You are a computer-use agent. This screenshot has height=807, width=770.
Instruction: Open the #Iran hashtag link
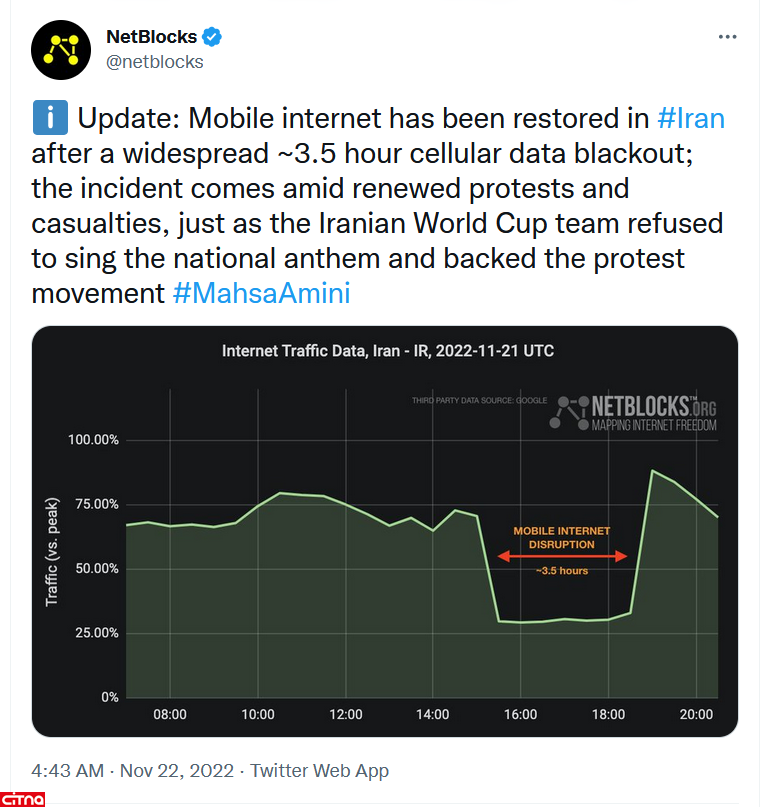(x=691, y=119)
